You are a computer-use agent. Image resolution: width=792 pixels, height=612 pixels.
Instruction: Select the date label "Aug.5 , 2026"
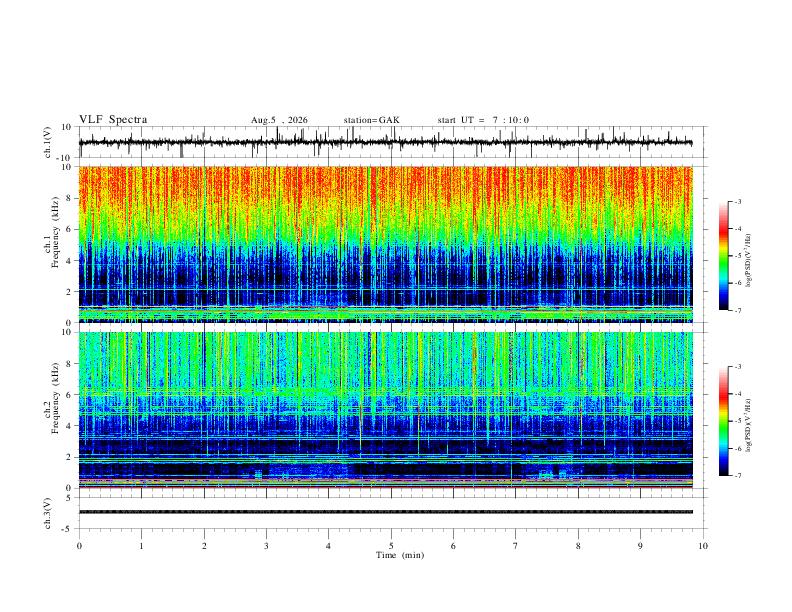[x=279, y=120]
